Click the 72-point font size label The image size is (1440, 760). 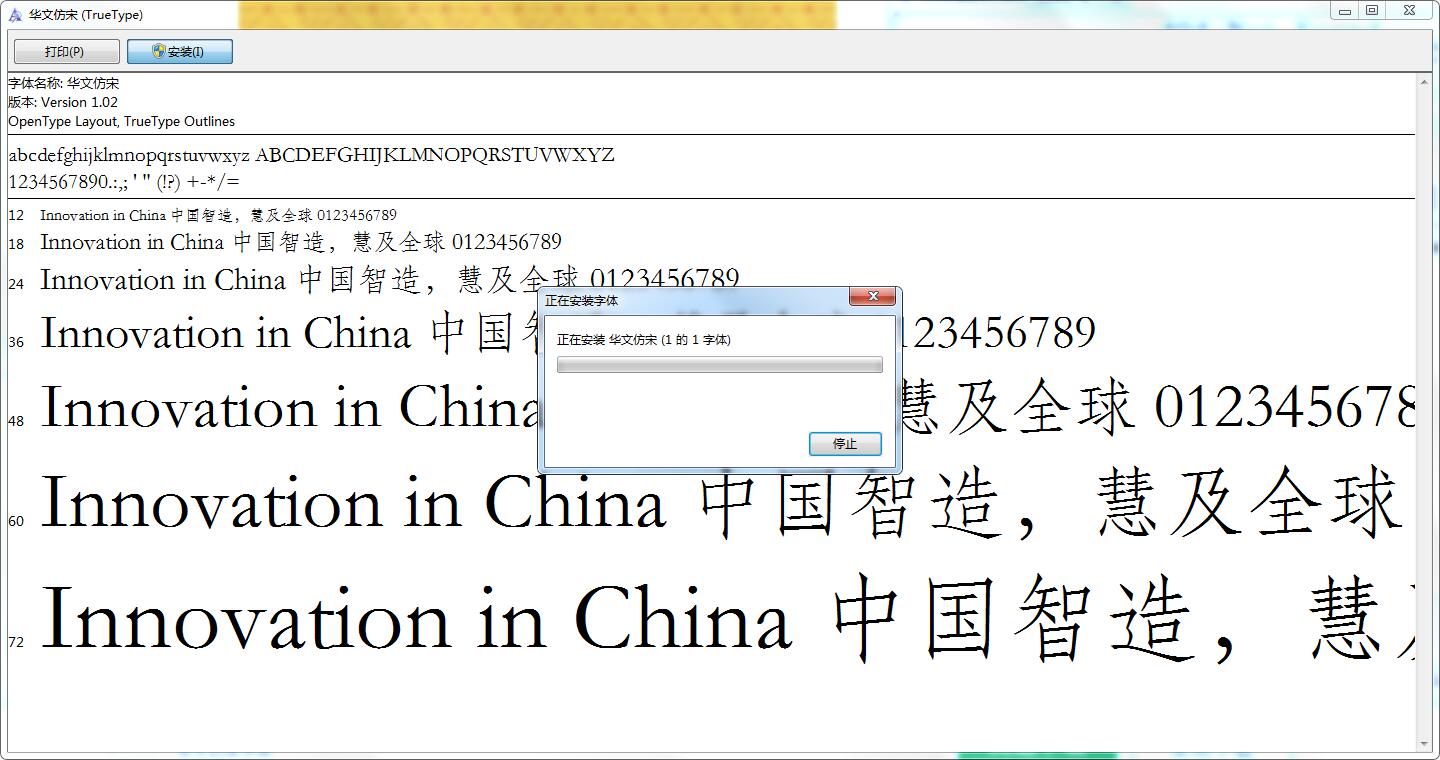15,642
